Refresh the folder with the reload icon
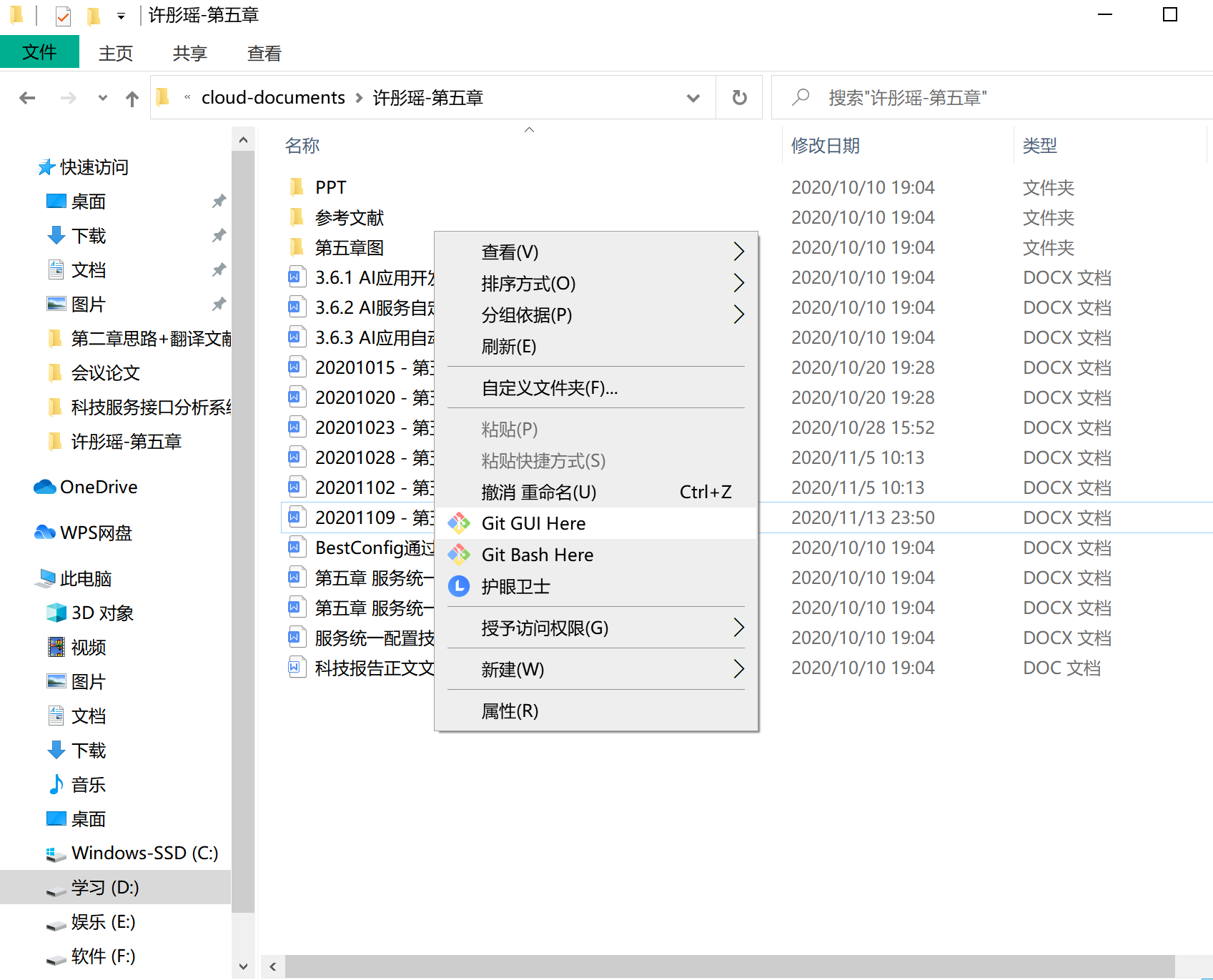The height and width of the screenshot is (980, 1213). tap(740, 98)
